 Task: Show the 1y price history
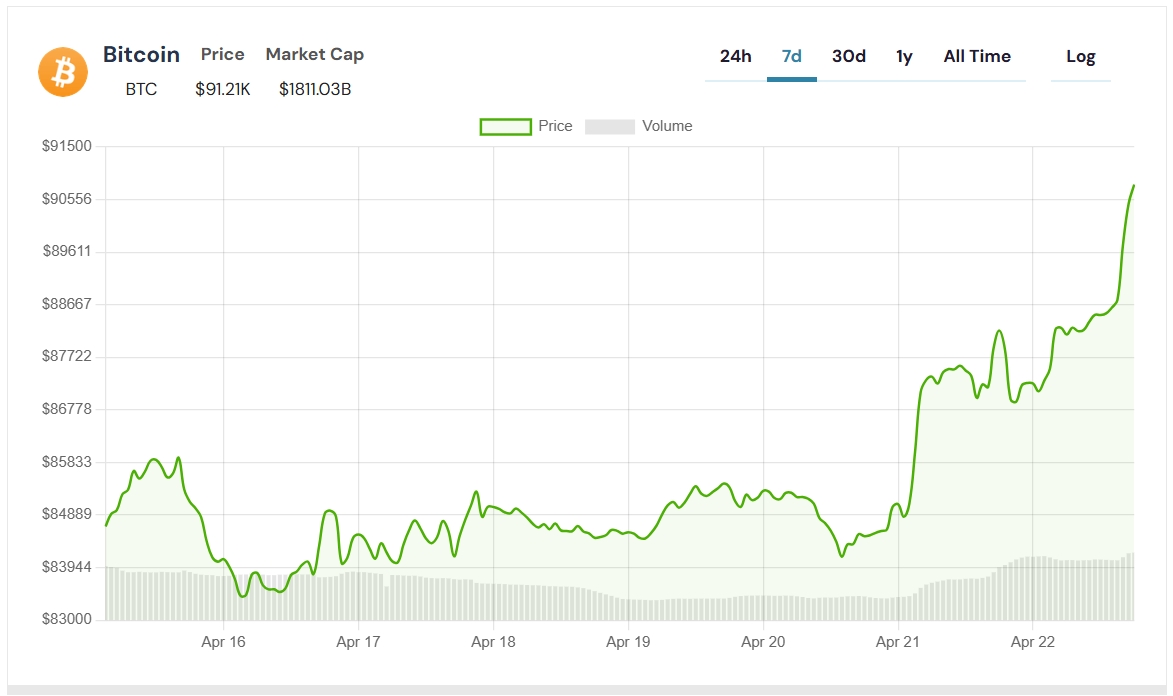904,57
